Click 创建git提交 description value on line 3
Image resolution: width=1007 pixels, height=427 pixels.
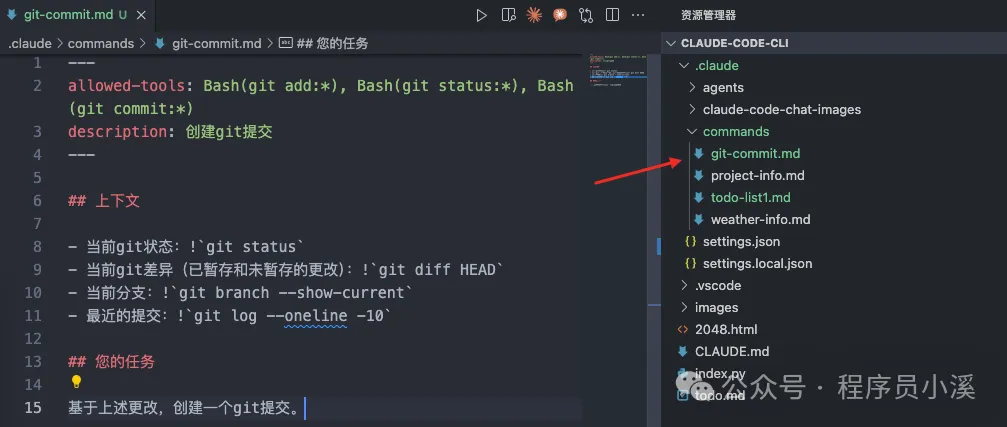pos(229,132)
